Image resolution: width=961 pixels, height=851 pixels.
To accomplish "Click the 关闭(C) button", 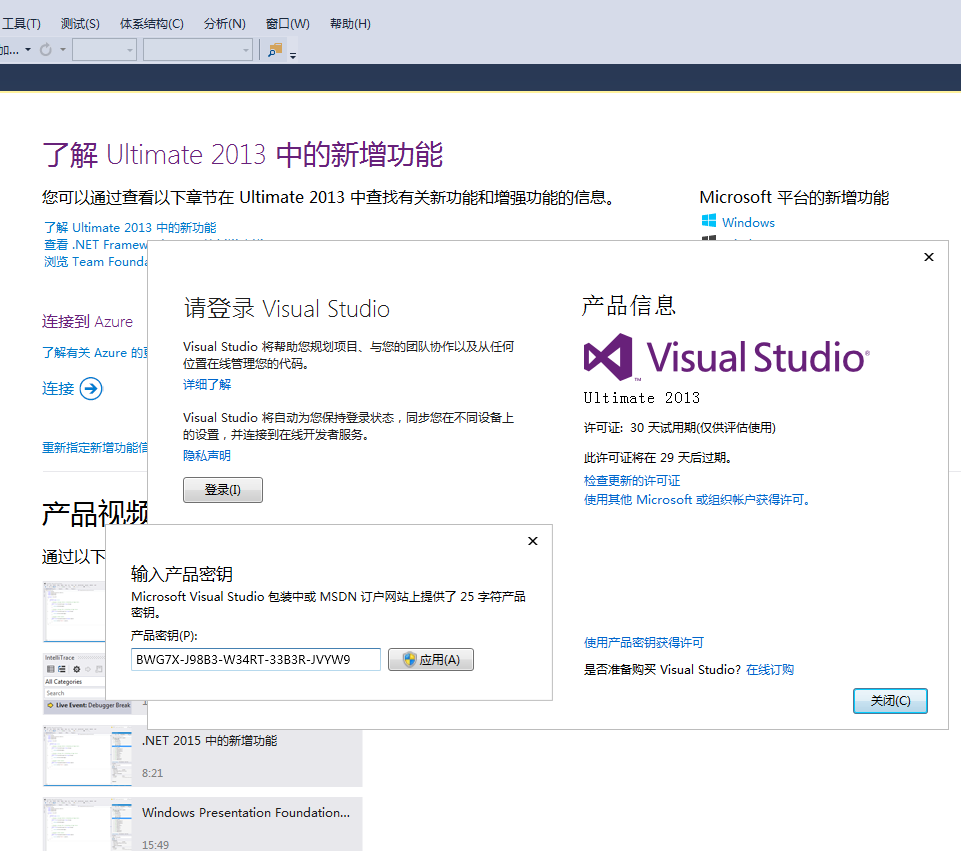I will [x=890, y=701].
